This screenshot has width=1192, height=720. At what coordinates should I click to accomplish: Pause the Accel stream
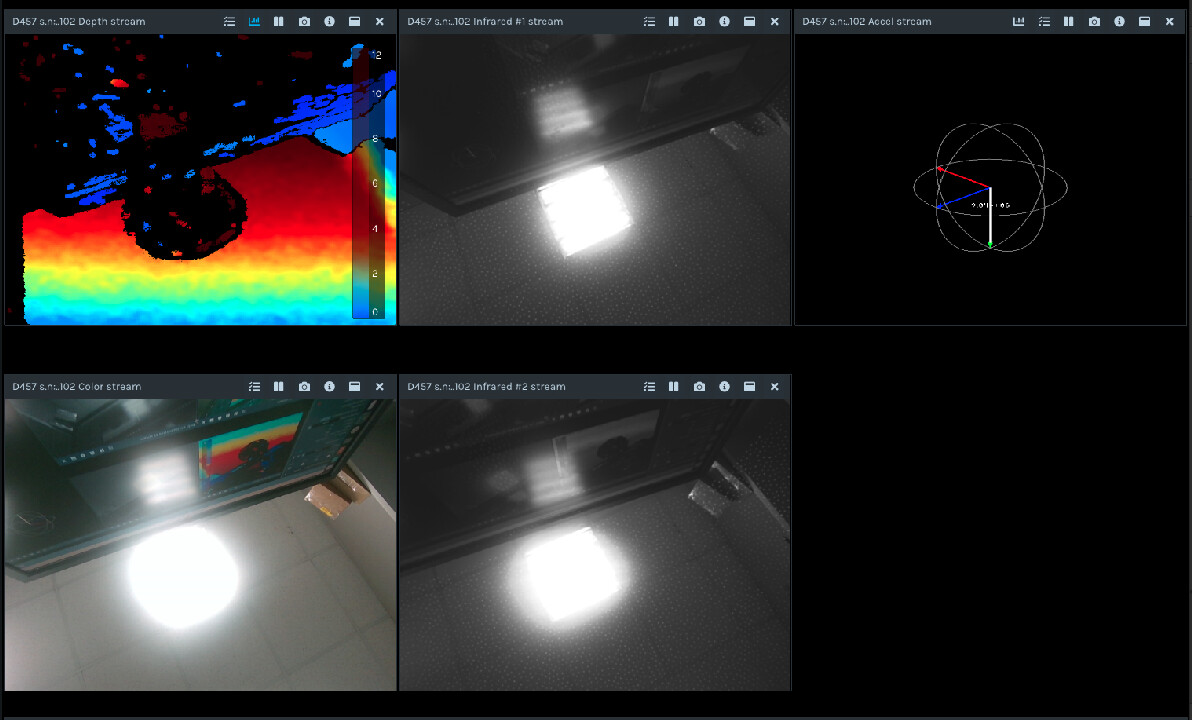pyautogui.click(x=1069, y=21)
